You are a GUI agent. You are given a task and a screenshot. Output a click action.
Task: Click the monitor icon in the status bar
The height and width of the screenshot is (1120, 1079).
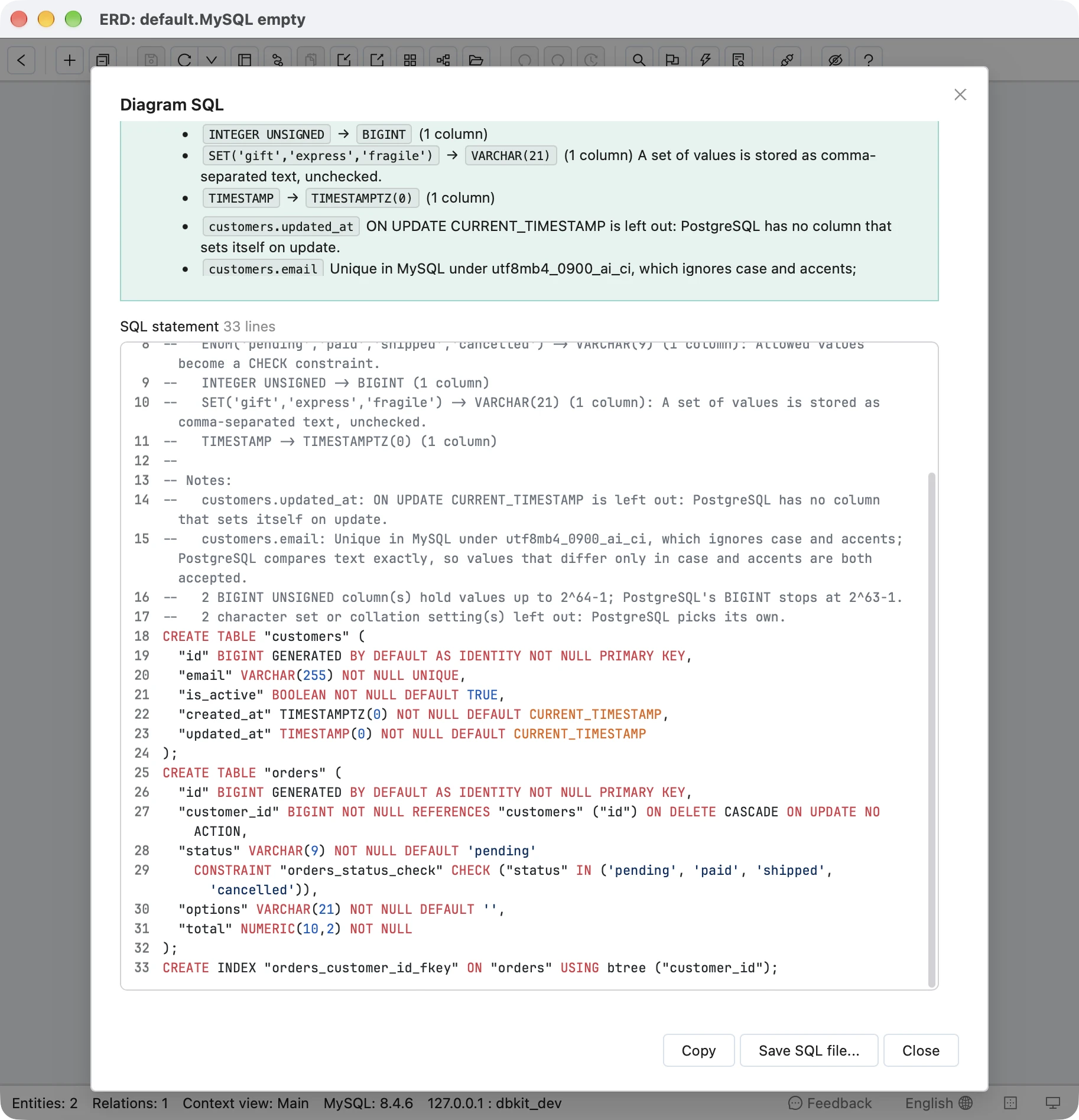point(1053,1103)
